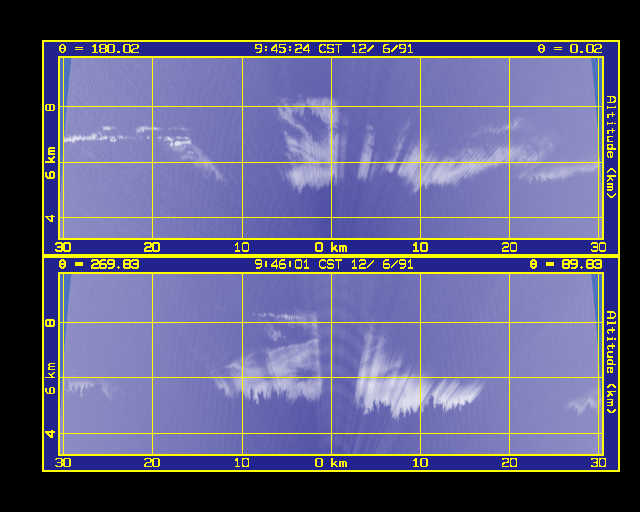Click Altitude (km) label in the 9:45:24 panel

tap(611, 147)
